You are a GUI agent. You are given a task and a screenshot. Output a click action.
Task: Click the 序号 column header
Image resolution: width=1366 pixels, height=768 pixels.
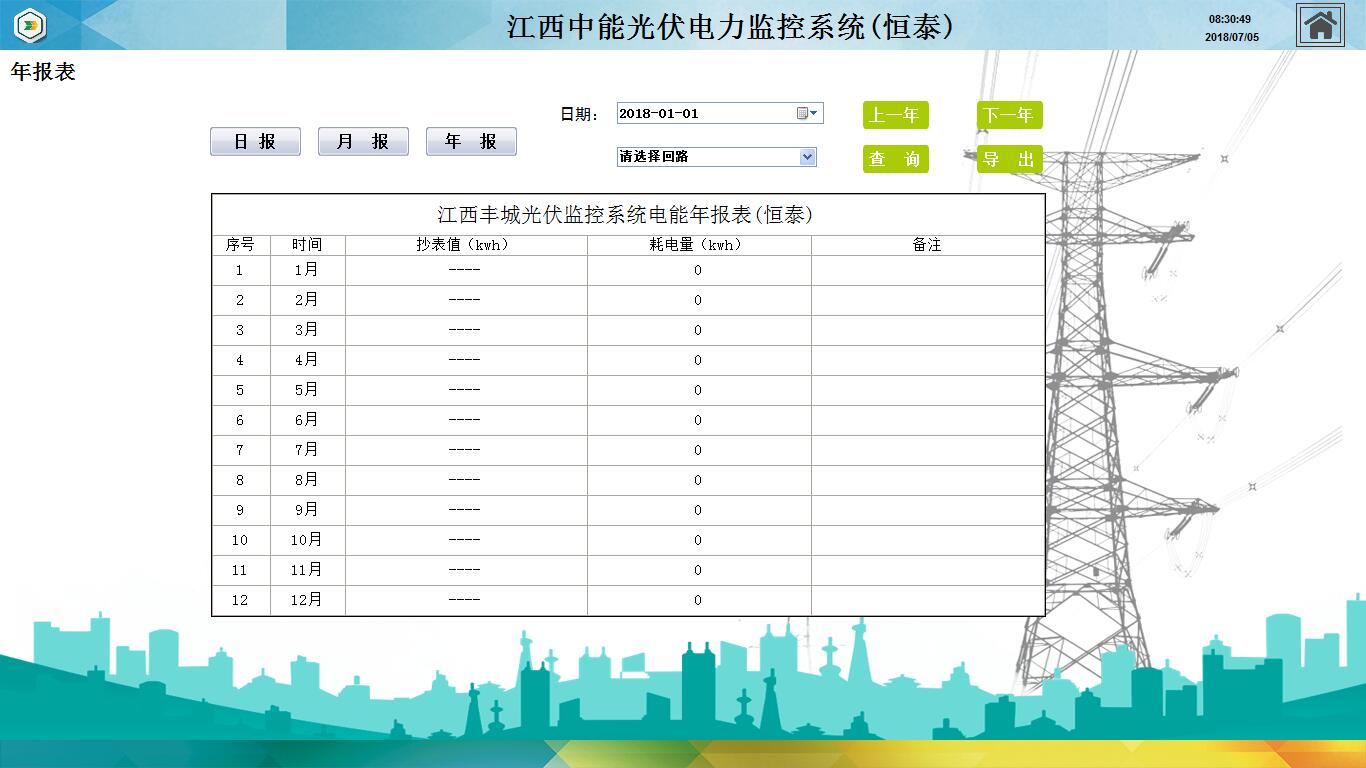[x=240, y=245]
